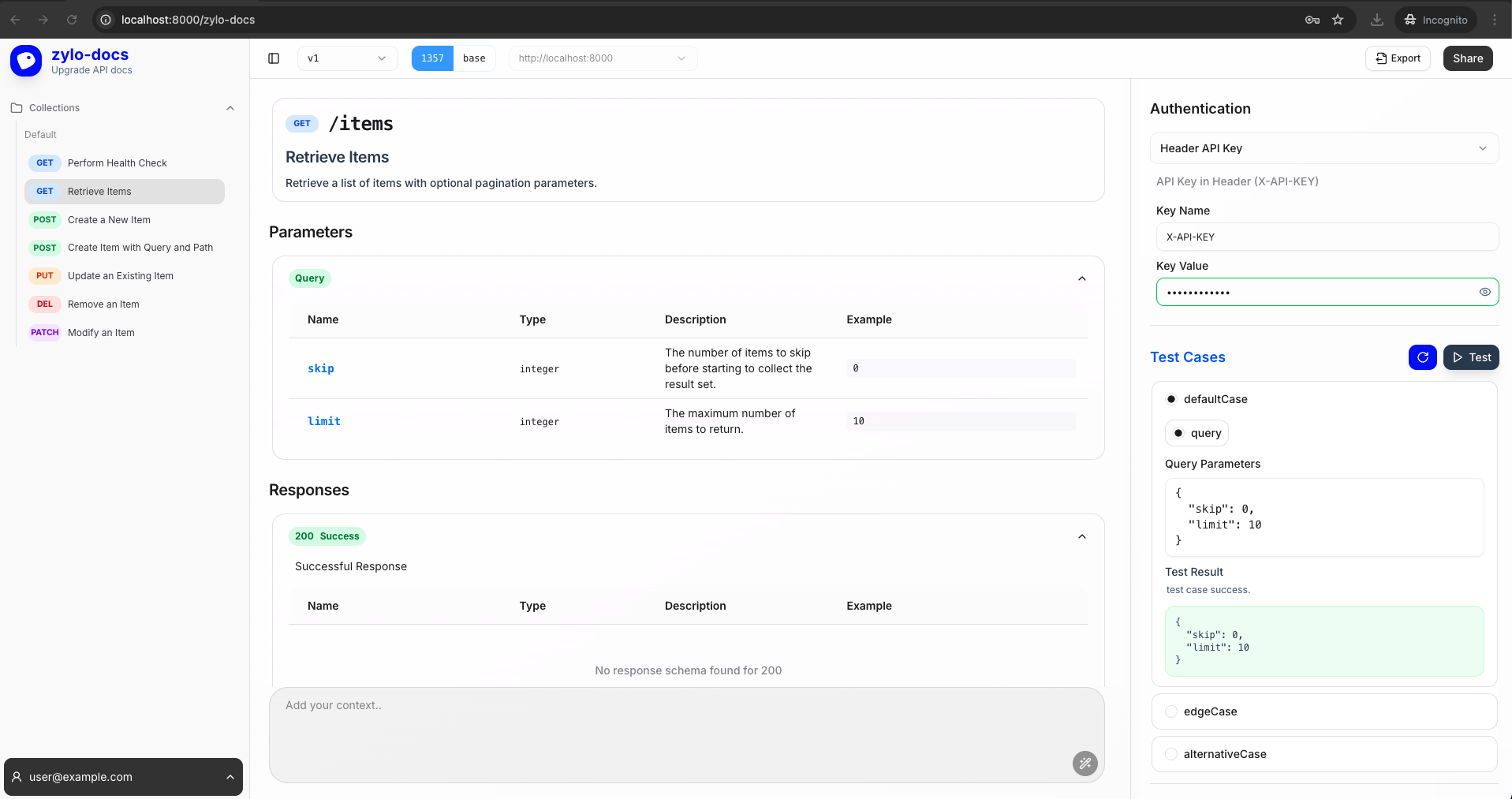Image resolution: width=1512 pixels, height=799 pixels.
Task: Open Update an Existing Item endpoint
Action: (x=125, y=276)
